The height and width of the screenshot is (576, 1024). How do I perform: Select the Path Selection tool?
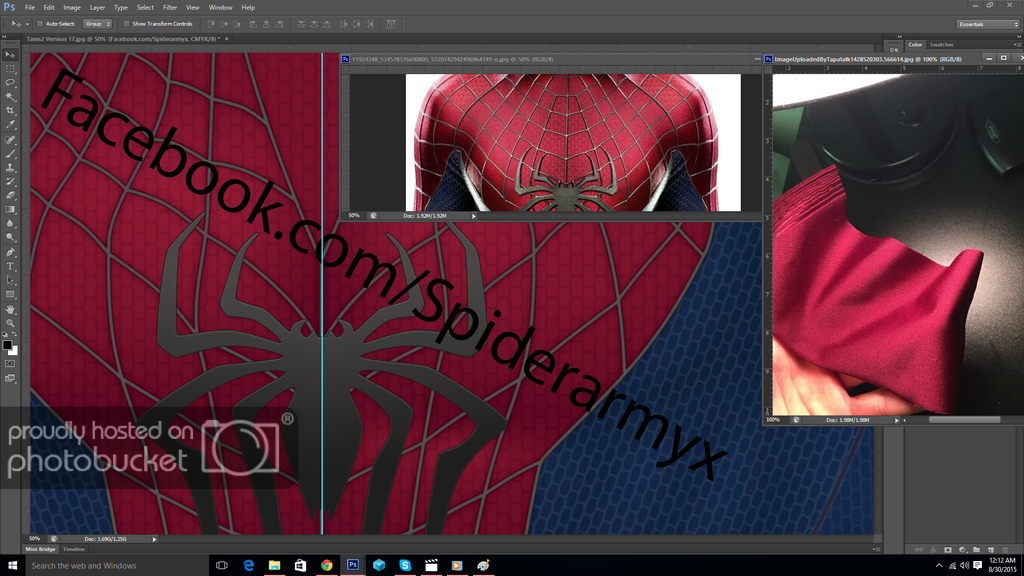click(x=10, y=280)
